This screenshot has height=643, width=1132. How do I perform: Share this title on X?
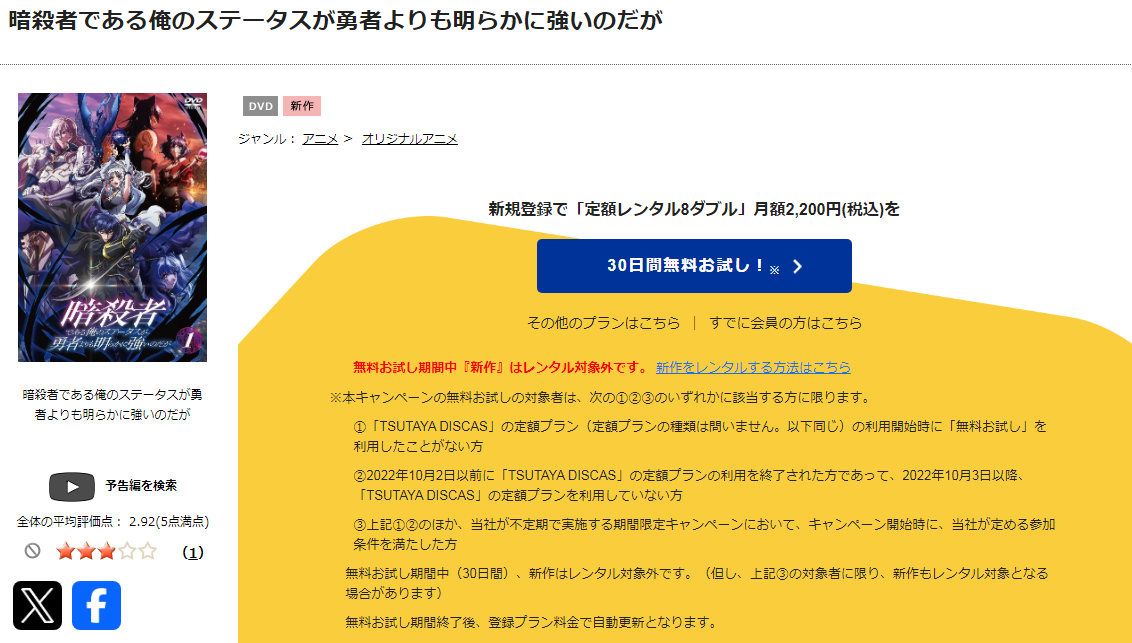[x=38, y=605]
